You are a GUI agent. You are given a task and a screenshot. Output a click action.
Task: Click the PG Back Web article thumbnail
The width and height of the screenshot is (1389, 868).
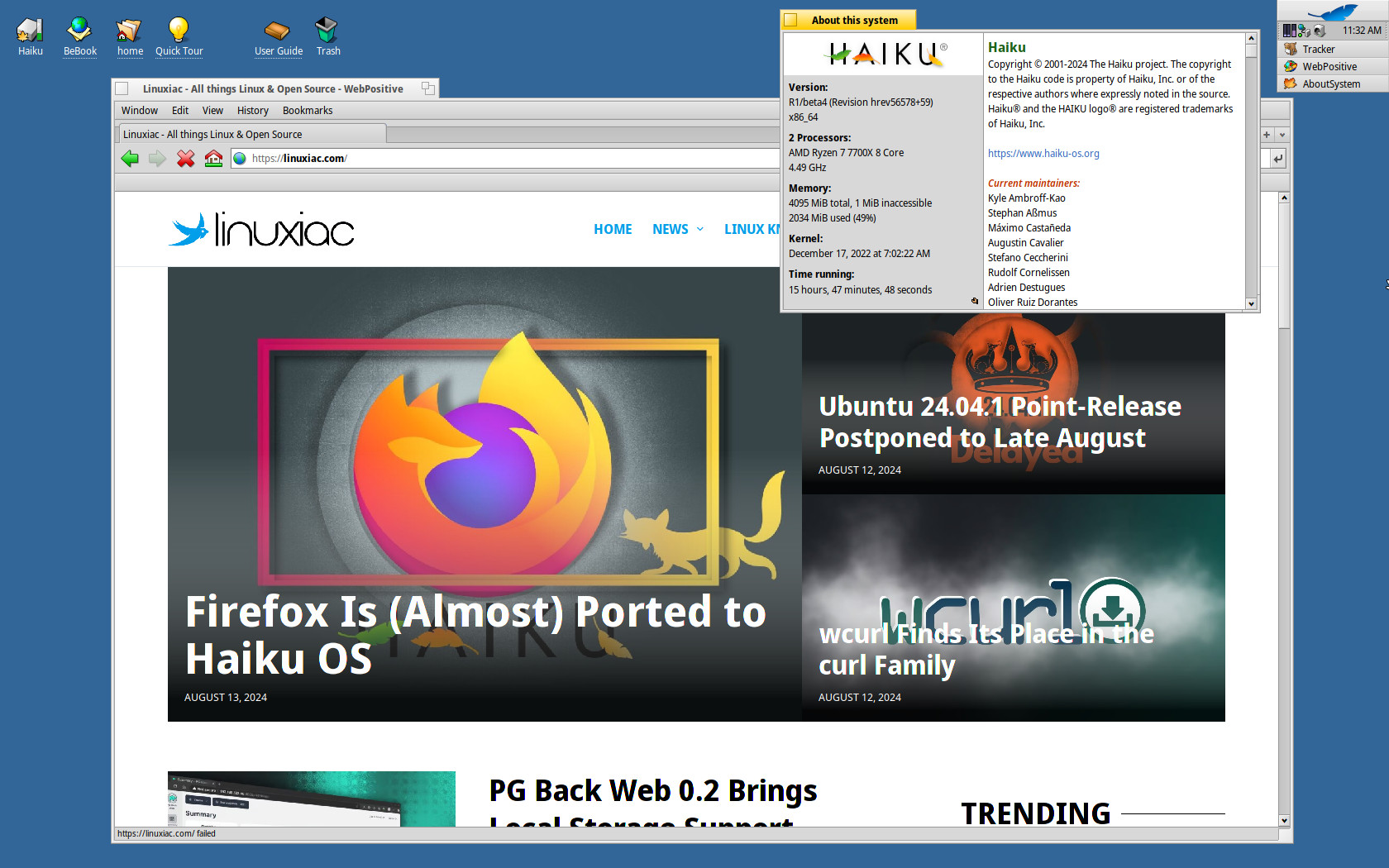[311, 799]
